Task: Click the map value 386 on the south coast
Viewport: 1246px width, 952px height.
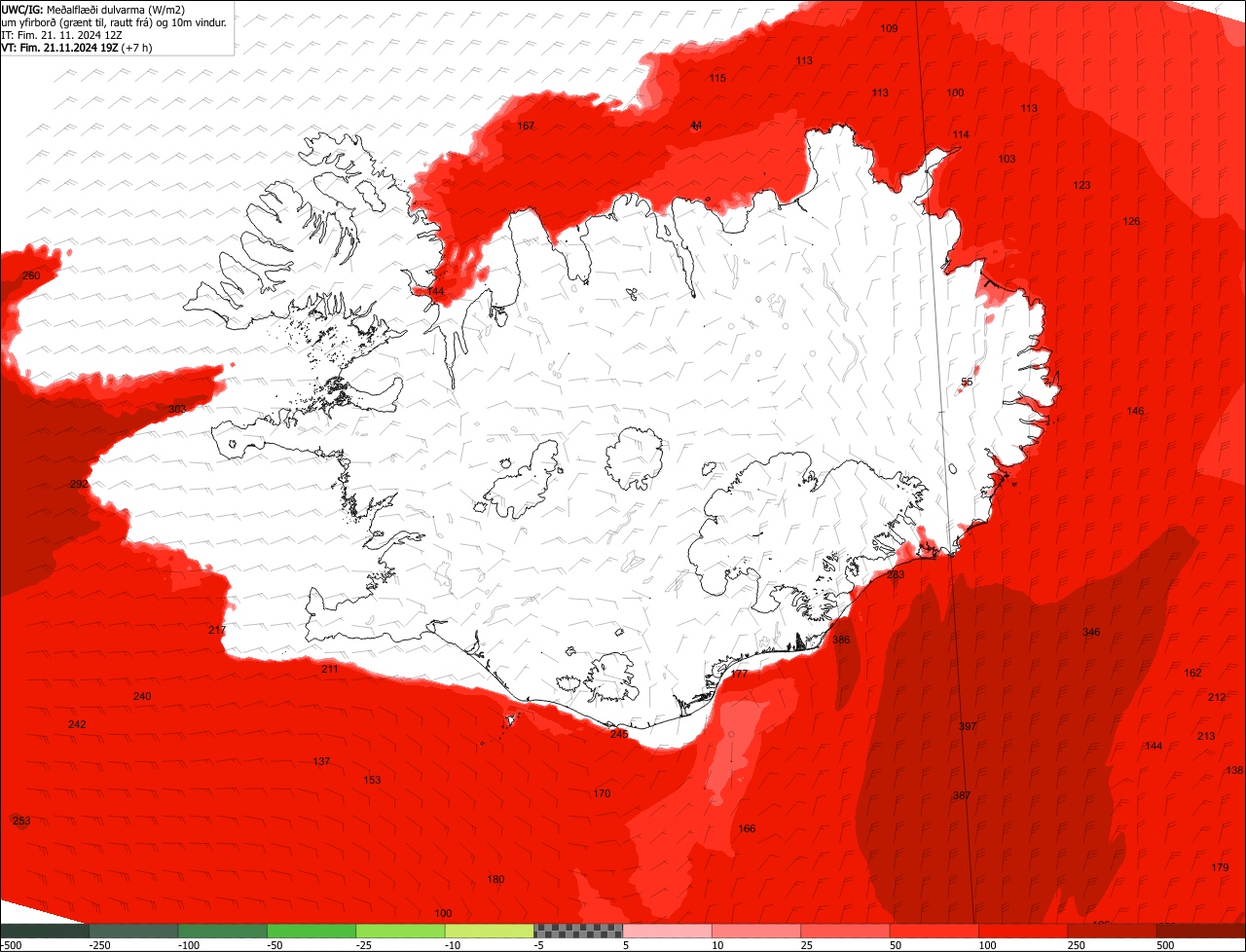Action: point(841,640)
